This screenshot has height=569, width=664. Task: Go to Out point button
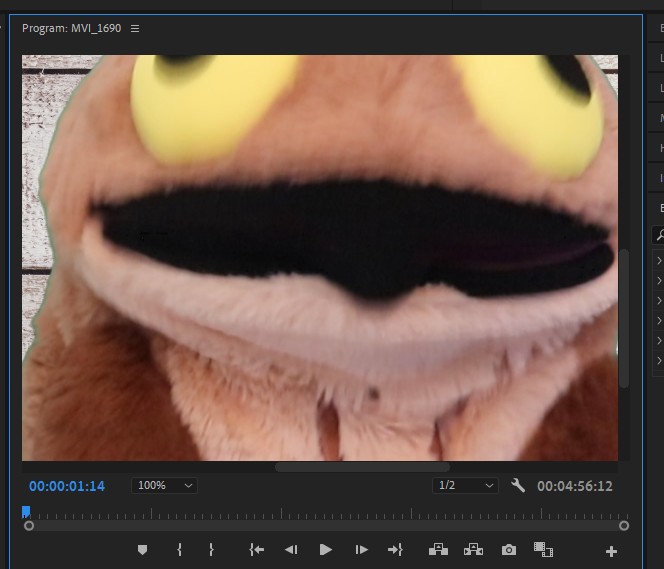pos(395,550)
